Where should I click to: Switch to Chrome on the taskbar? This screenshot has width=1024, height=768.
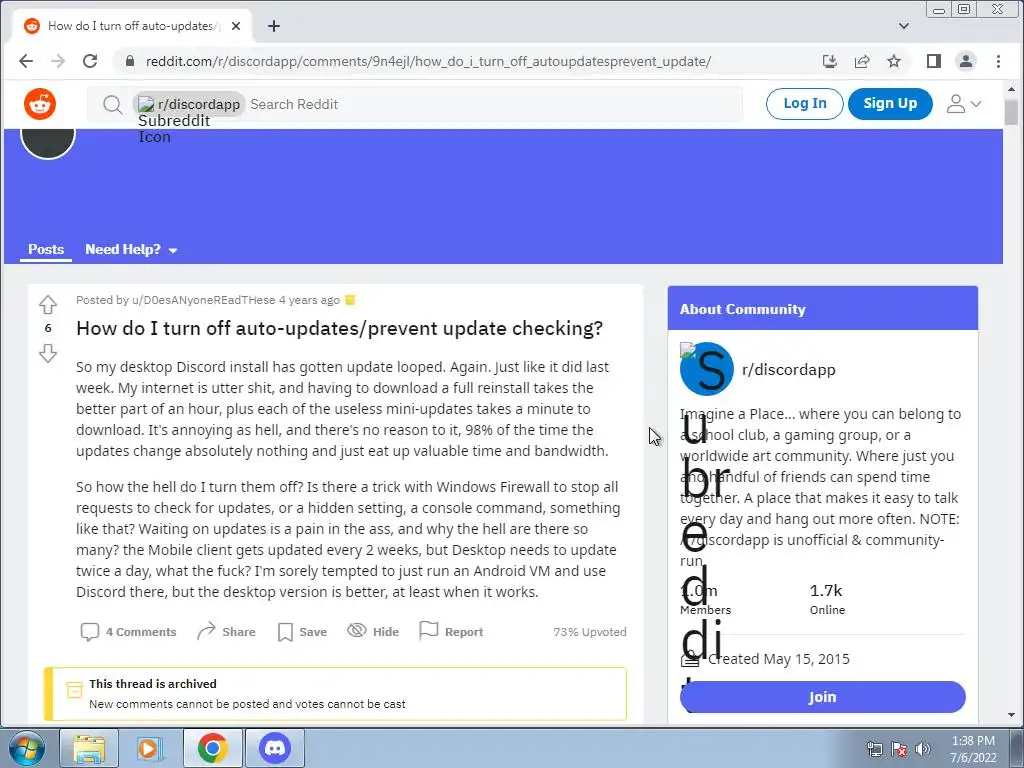[x=212, y=748]
